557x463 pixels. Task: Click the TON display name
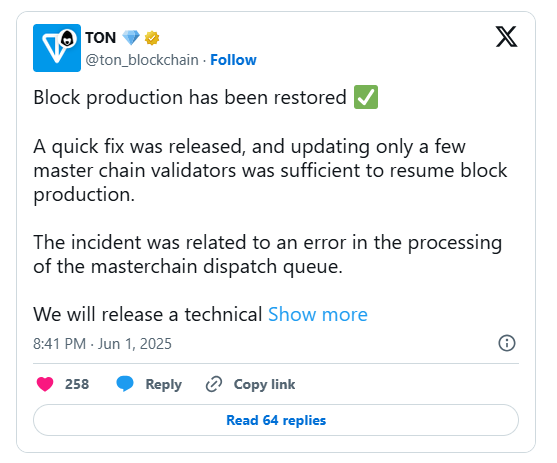[101, 38]
